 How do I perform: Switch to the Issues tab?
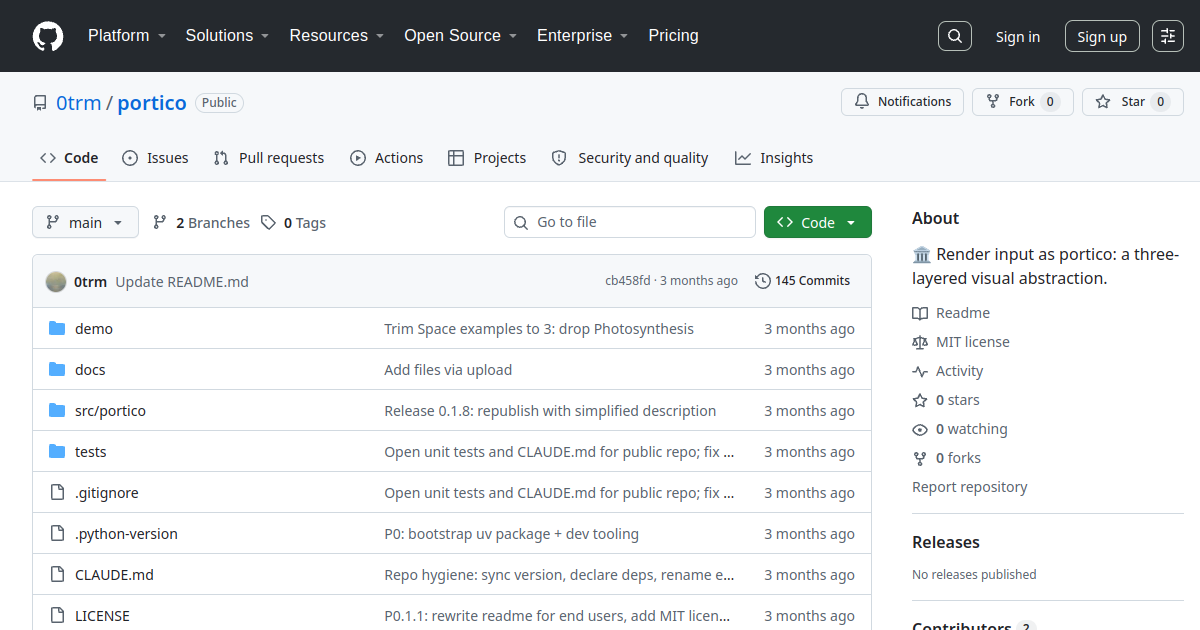coord(155,158)
